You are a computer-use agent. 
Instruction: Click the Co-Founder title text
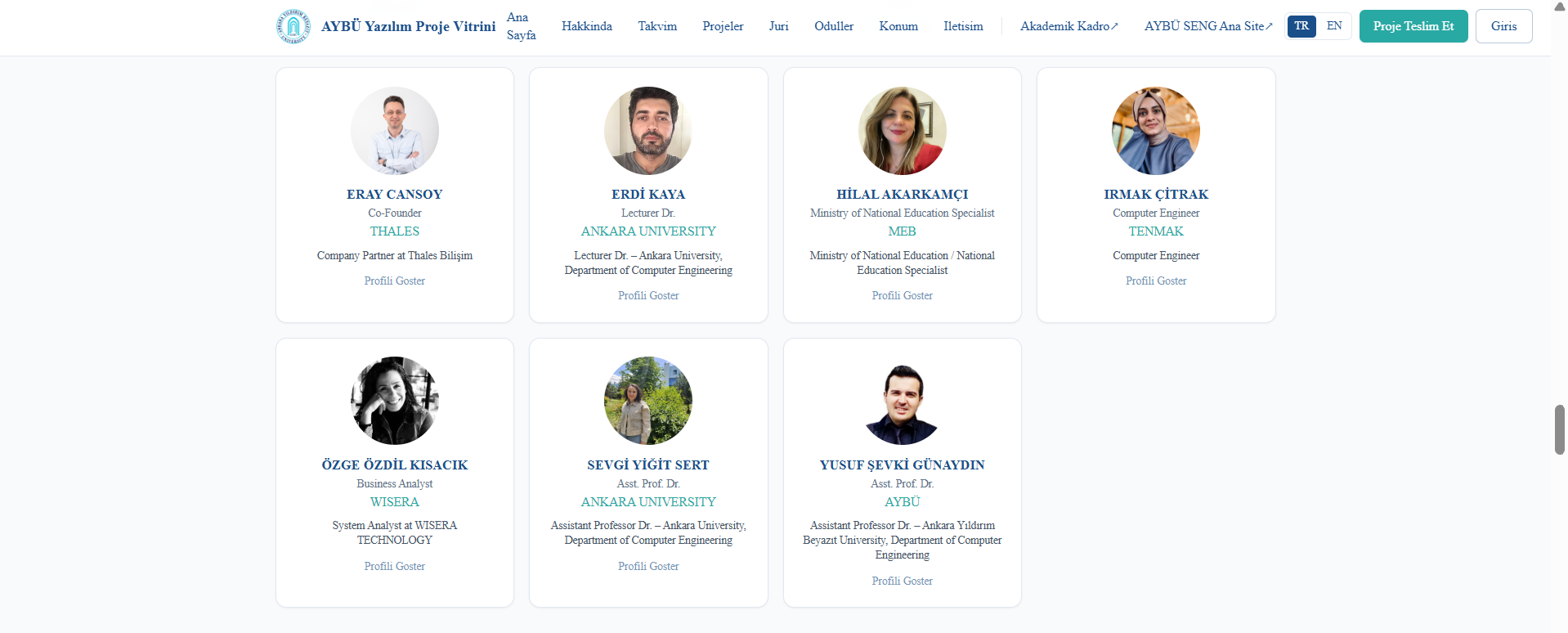click(395, 213)
